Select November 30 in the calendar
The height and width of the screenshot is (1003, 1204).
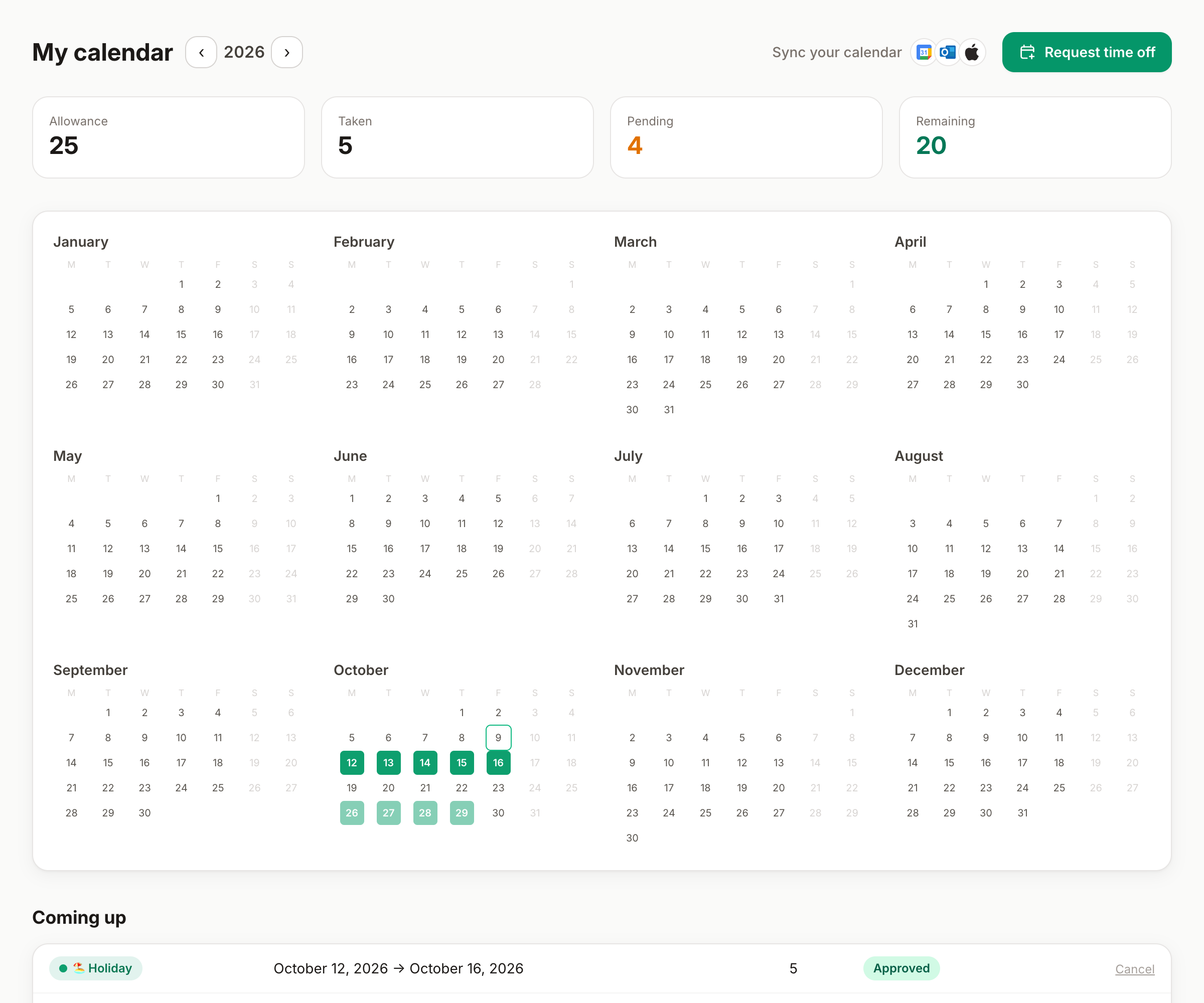632,838
